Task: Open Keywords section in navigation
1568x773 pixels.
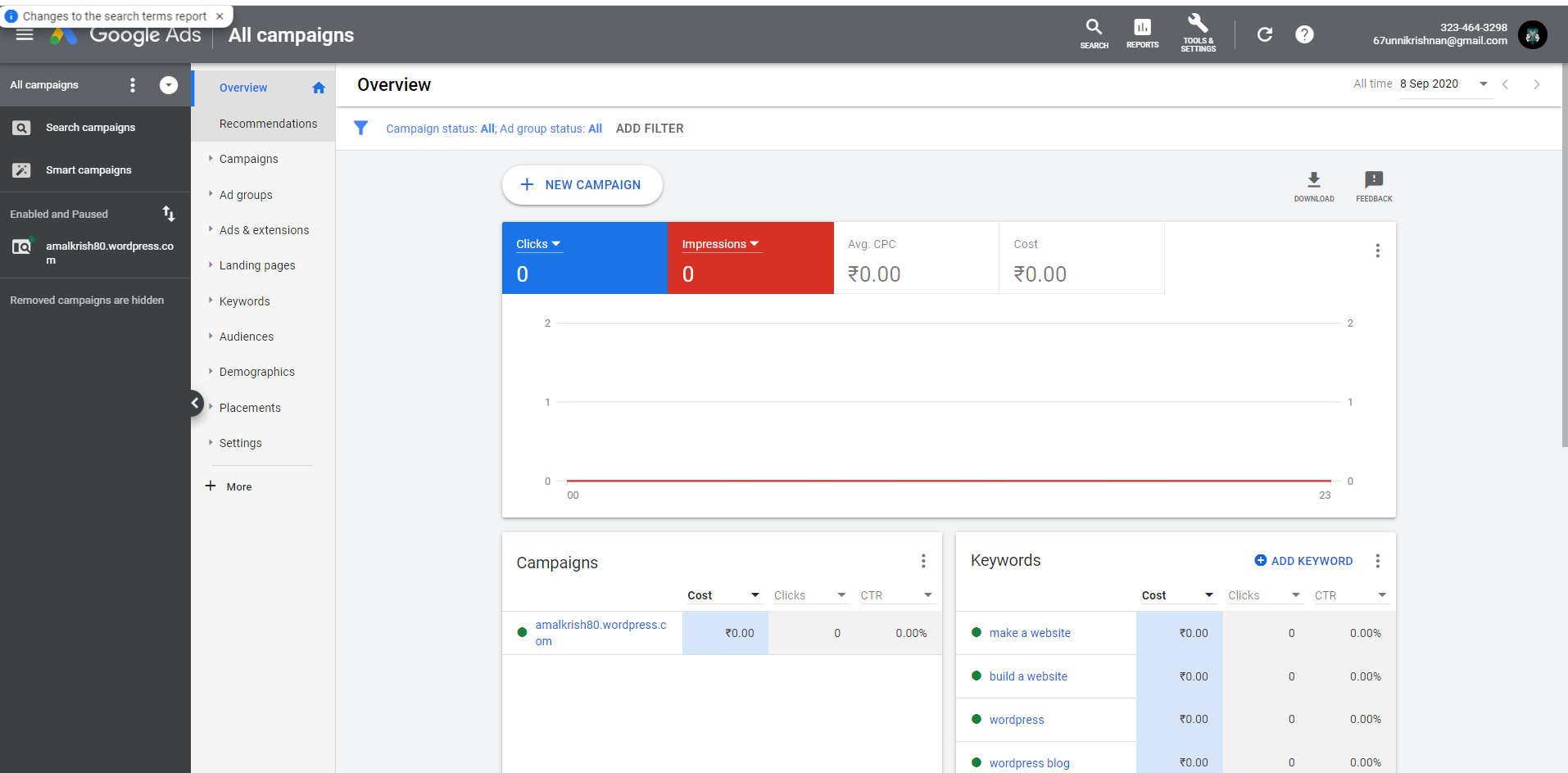Action: click(x=244, y=301)
